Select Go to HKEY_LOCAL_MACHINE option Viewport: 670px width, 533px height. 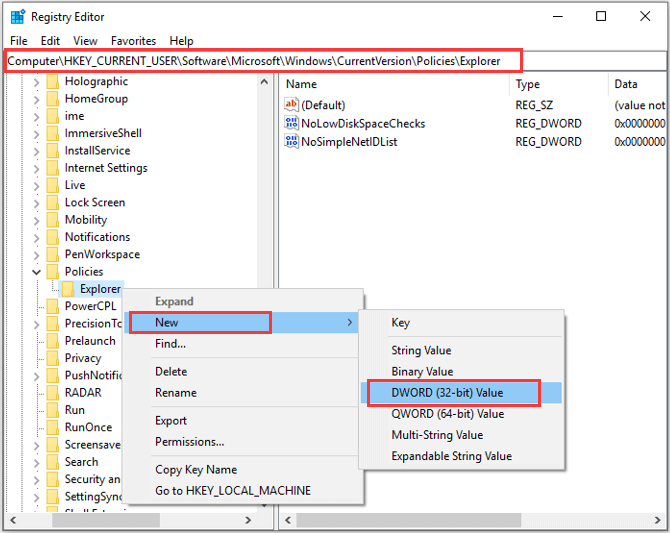coord(241,491)
